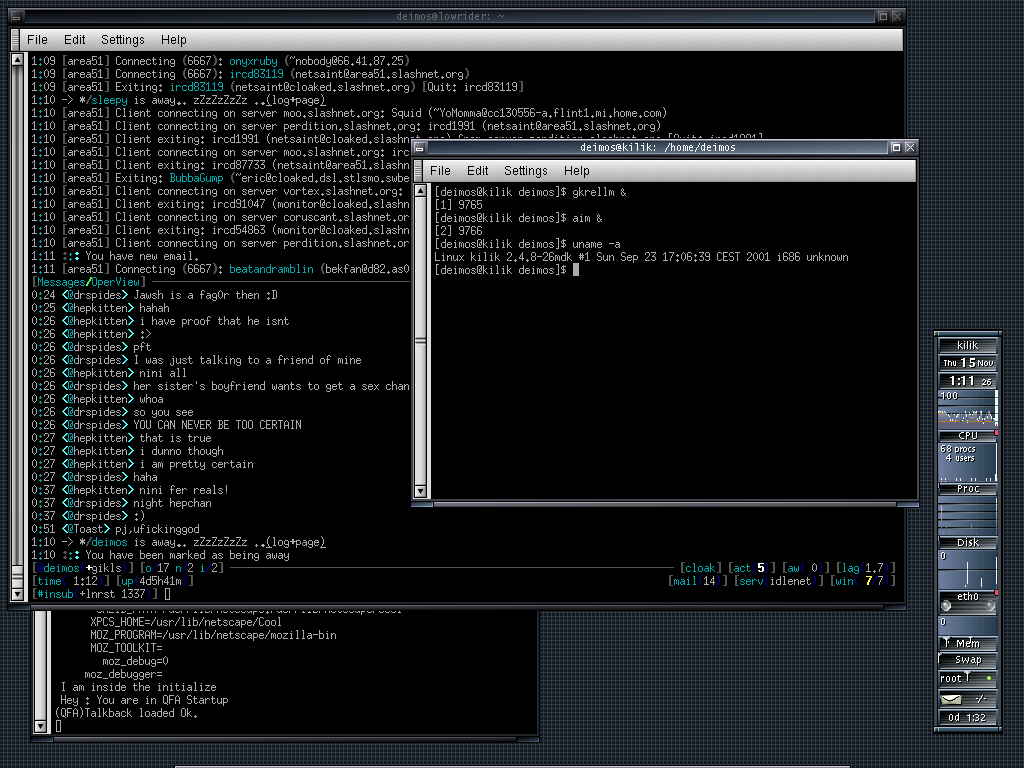Image resolution: width=1024 pixels, height=768 pixels.
Task: Open File menu in kilik terminal
Action: 440,171
